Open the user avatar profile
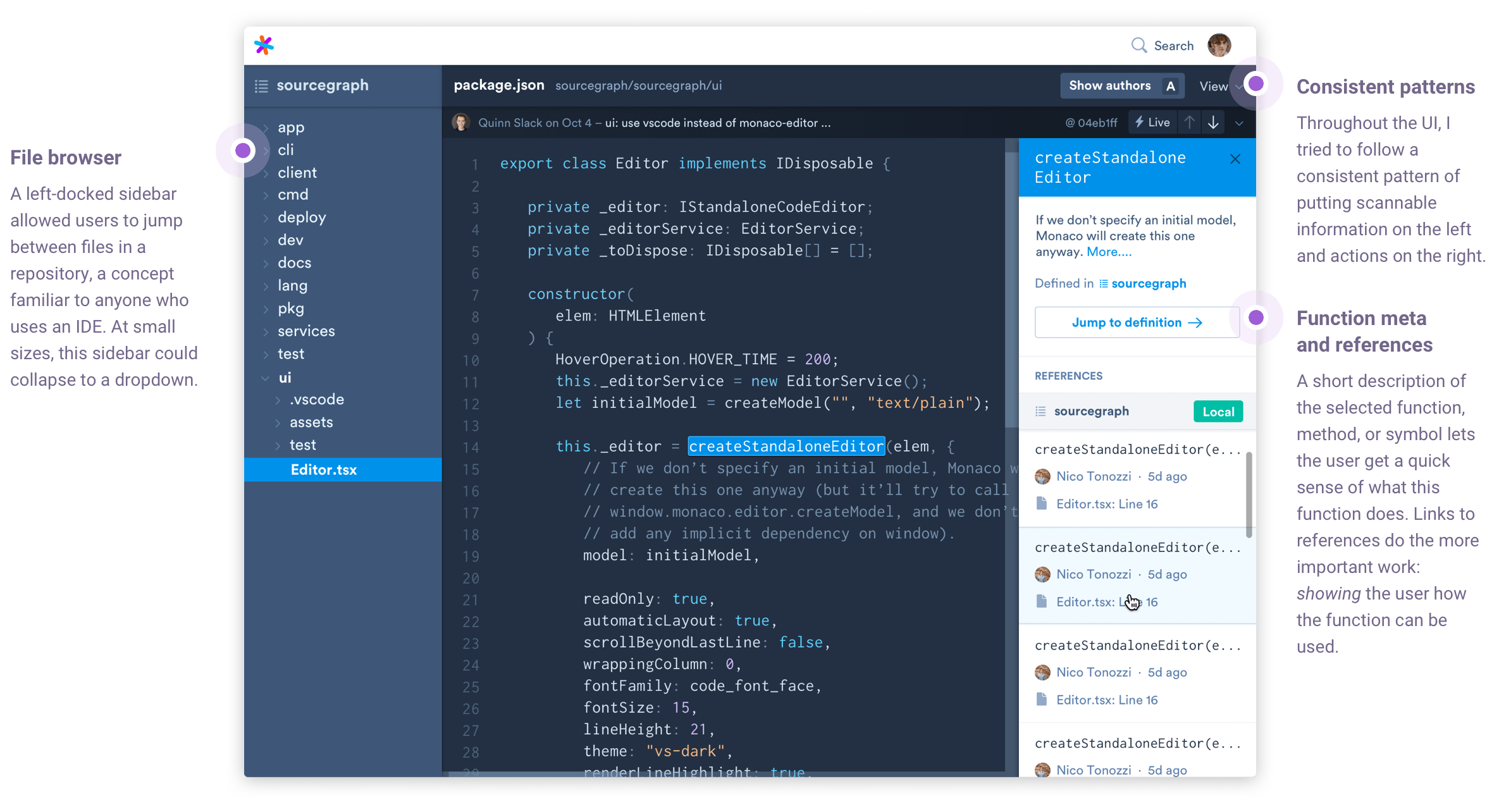Image resolution: width=1499 pixels, height=812 pixels. pos(1219,46)
